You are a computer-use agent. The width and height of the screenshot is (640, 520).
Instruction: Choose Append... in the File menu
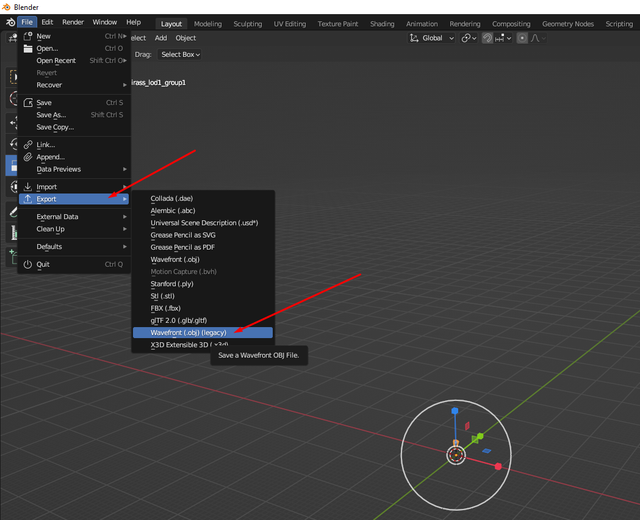click(x=74, y=157)
